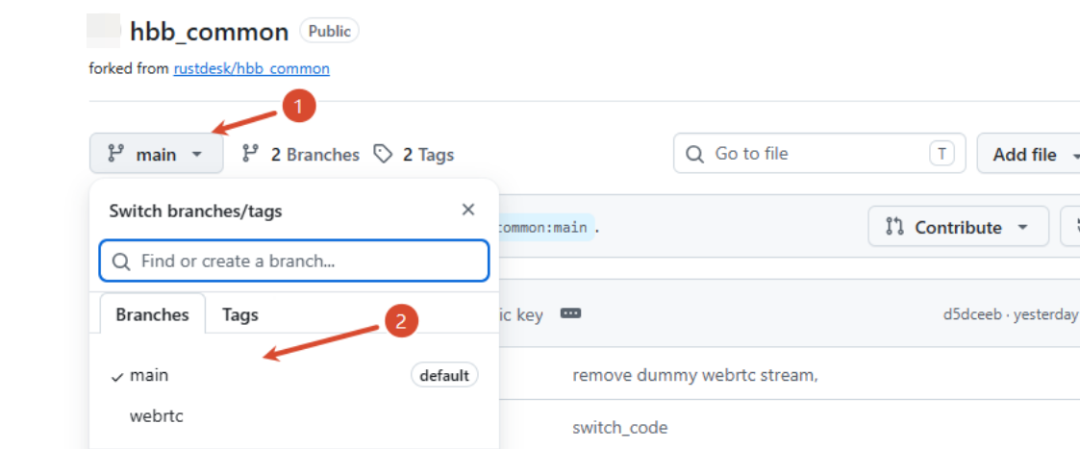Open the 2 Branches link
Screen dimensions: 1080x449
pyautogui.click(x=301, y=154)
